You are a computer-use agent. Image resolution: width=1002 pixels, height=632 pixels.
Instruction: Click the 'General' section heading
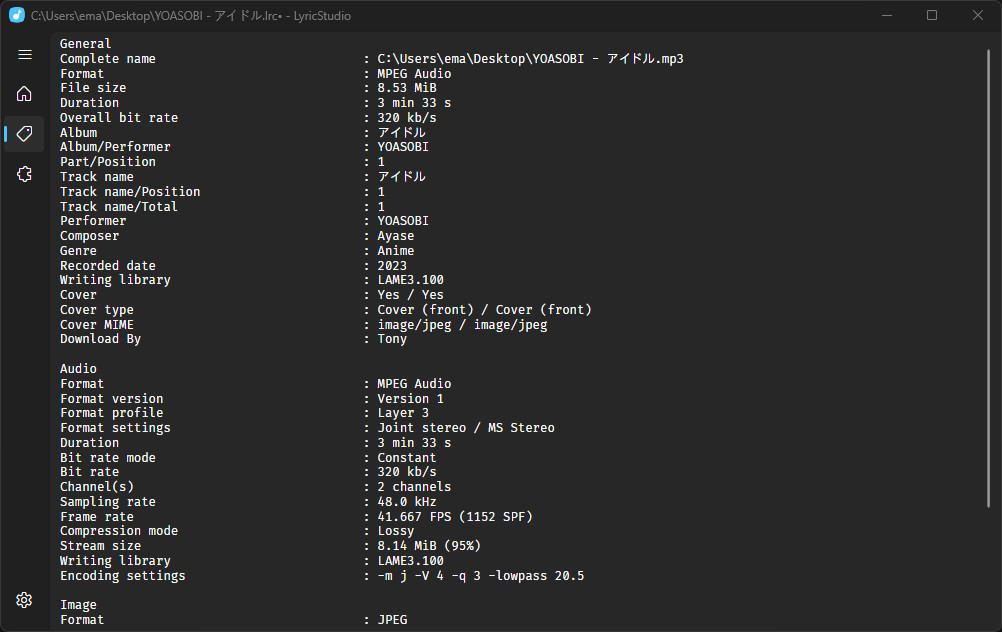tap(86, 44)
